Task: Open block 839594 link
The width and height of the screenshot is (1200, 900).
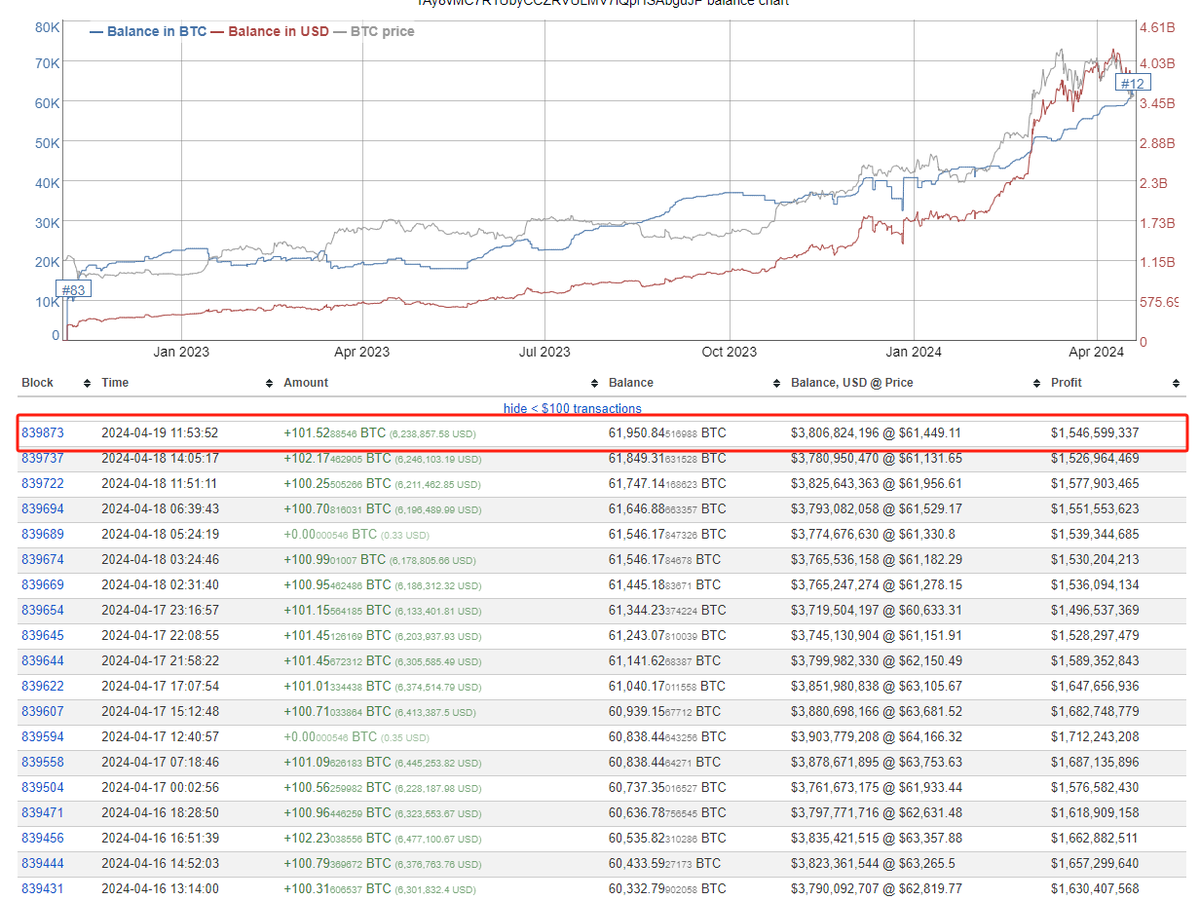Action: [42, 736]
